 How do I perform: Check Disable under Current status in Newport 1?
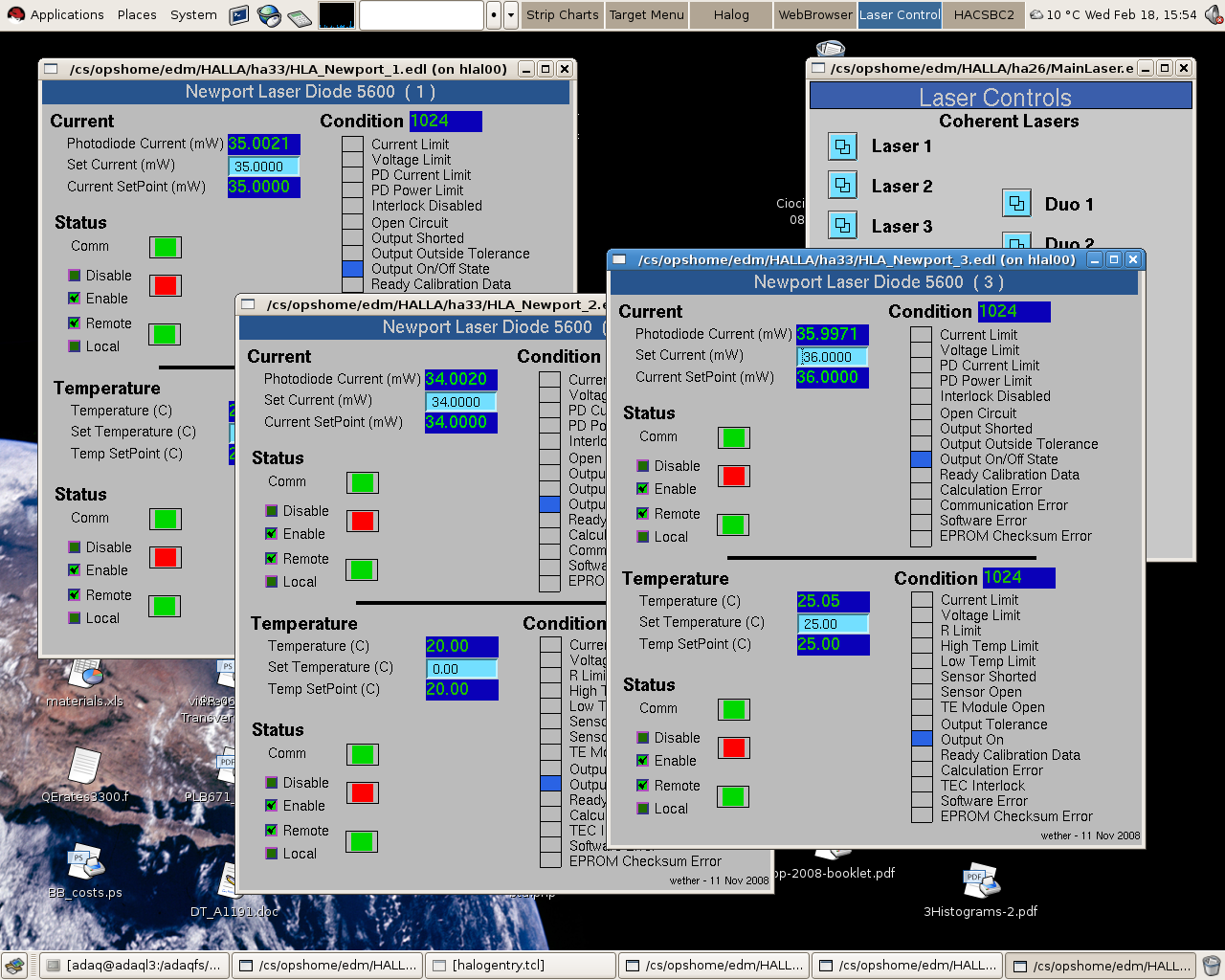pos(75,276)
